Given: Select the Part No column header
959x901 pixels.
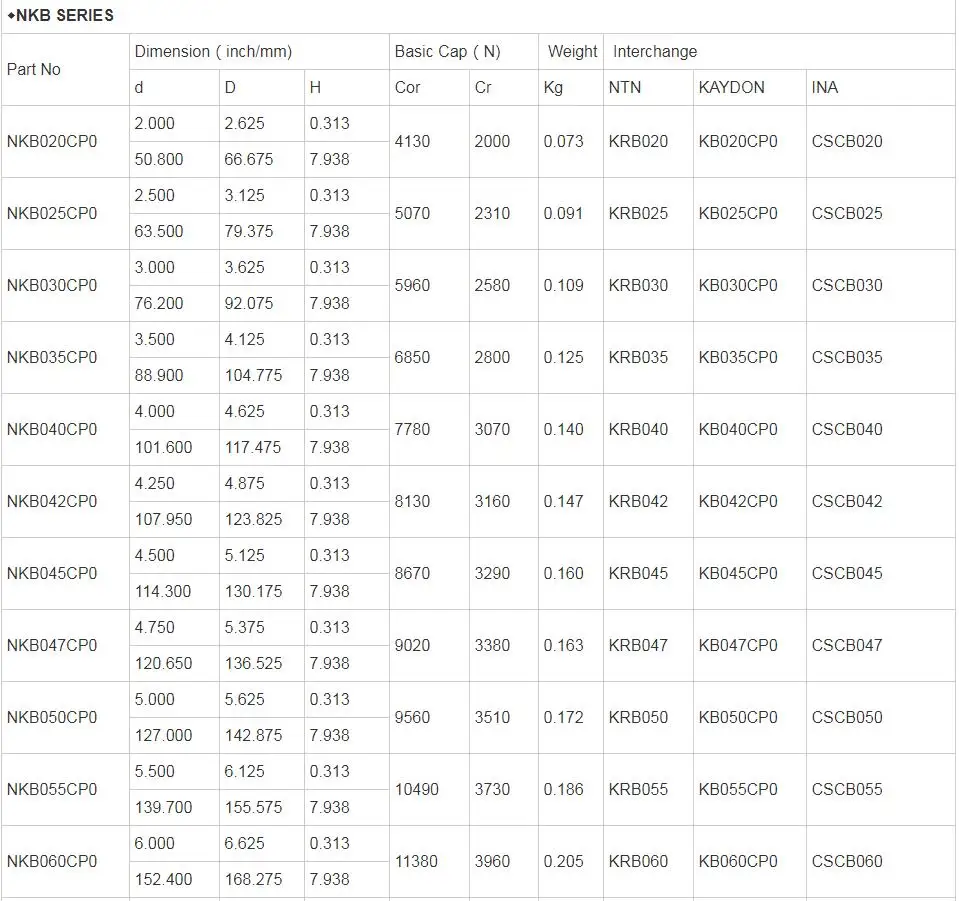Looking at the screenshot, I should click(x=34, y=69).
